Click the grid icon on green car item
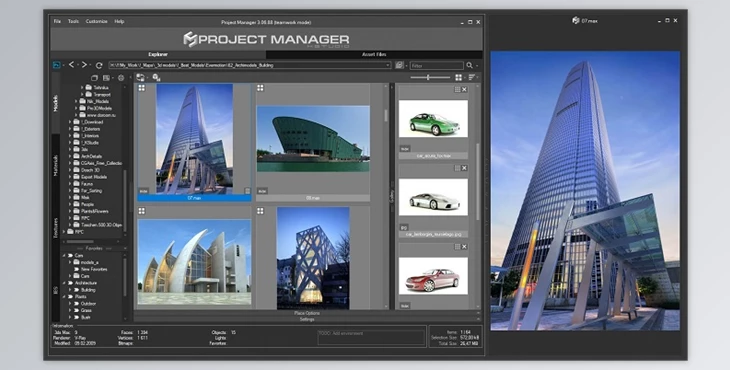 point(457,89)
